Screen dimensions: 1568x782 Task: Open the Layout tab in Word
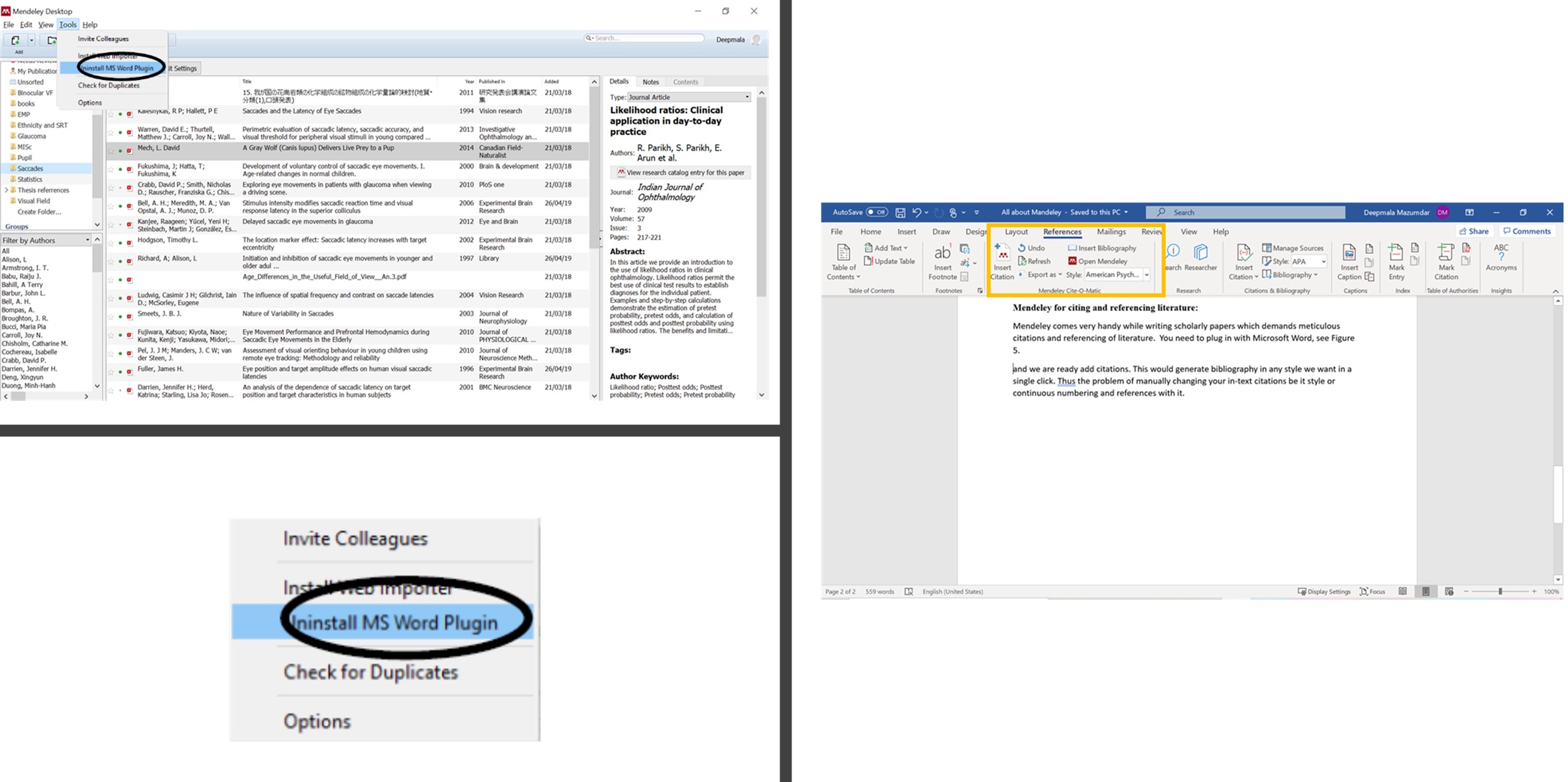click(1016, 231)
